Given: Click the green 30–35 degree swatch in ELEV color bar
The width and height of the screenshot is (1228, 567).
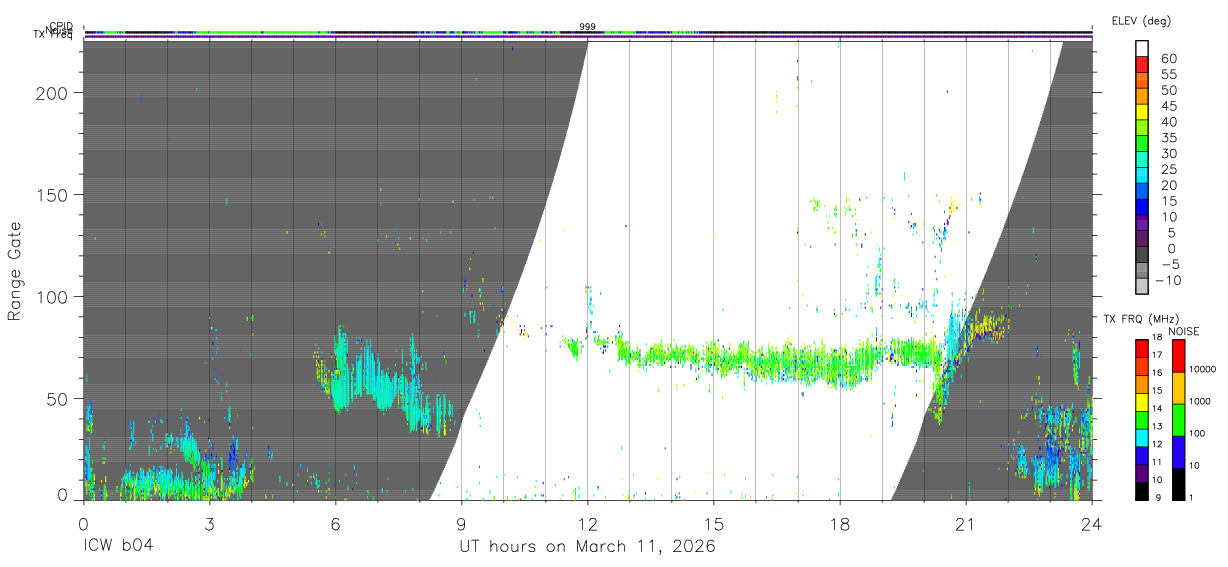Looking at the screenshot, I should click(x=1142, y=143).
